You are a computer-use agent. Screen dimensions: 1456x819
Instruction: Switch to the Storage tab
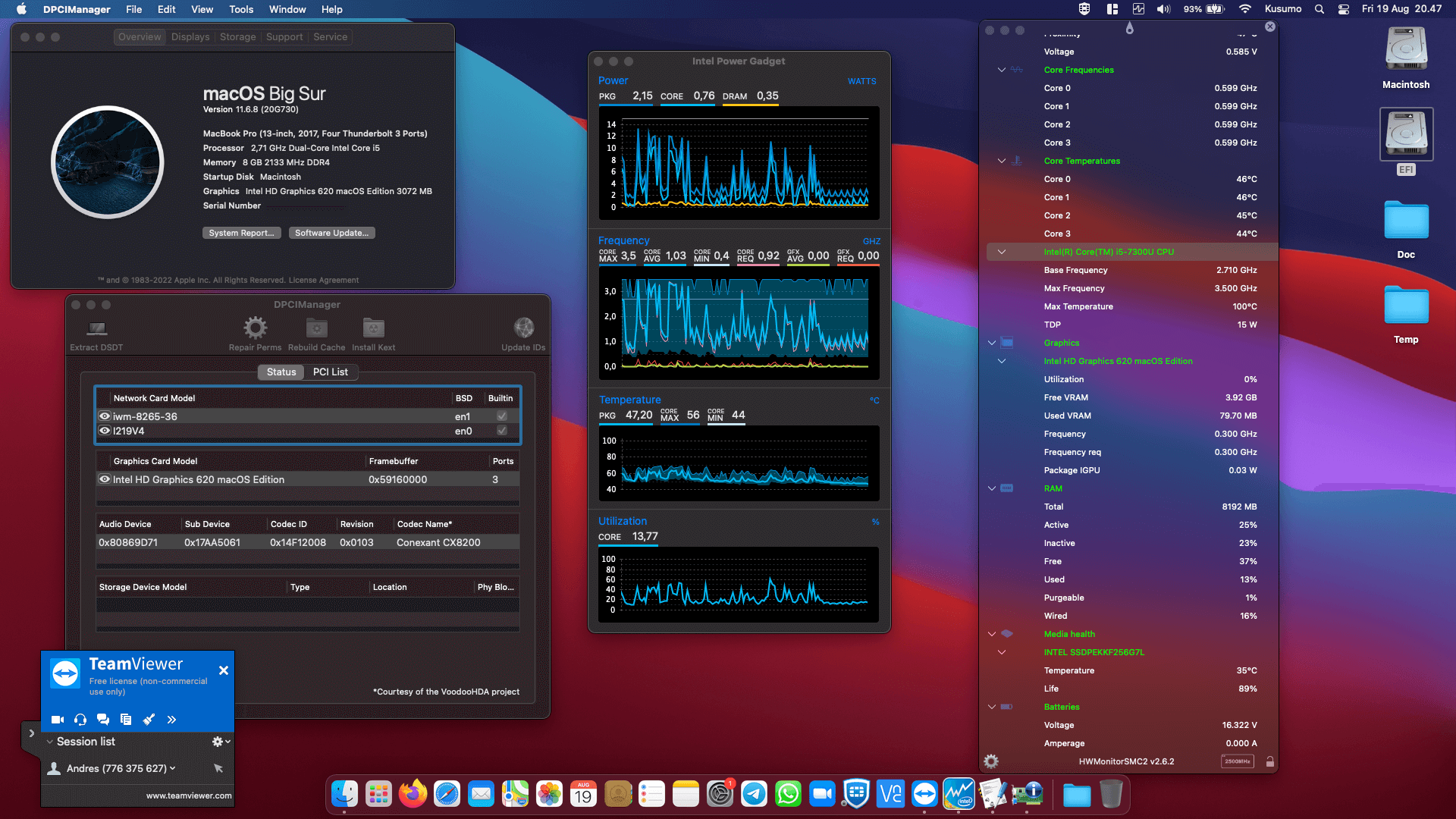click(237, 36)
